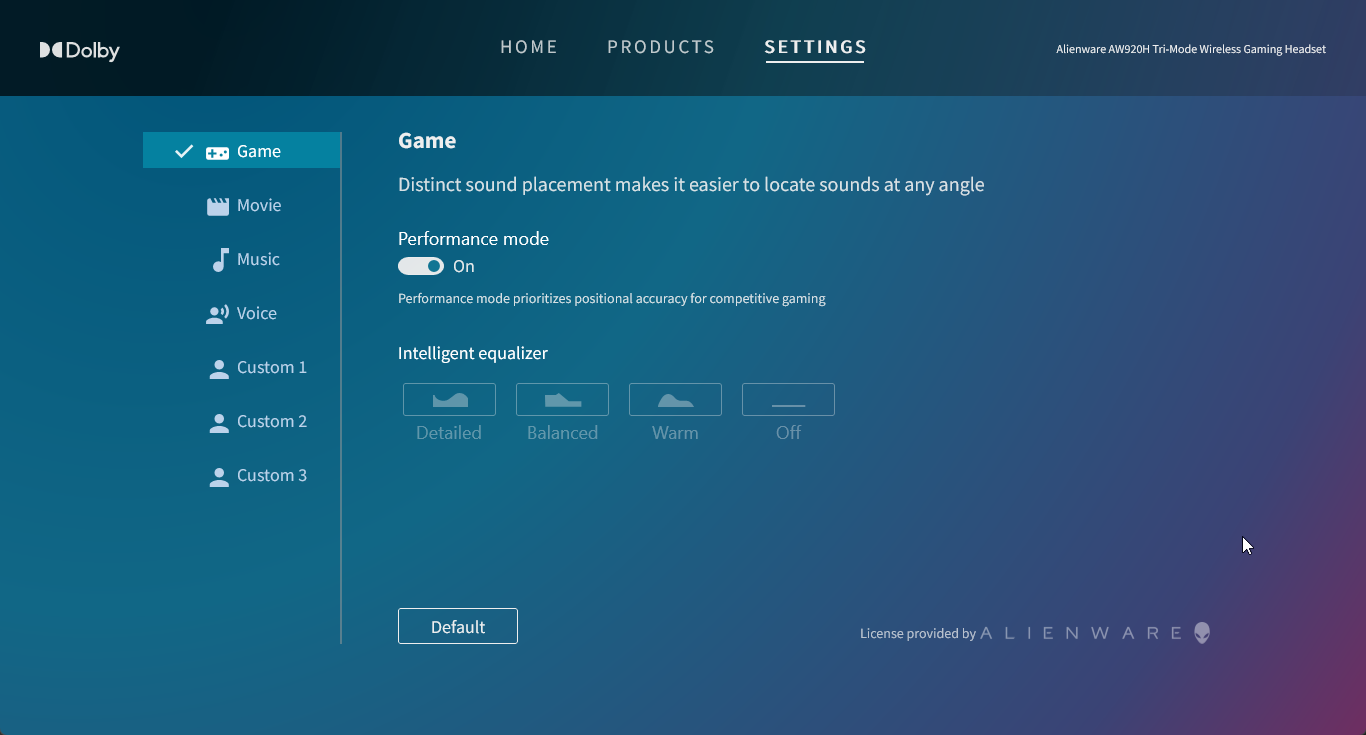This screenshot has width=1366, height=735.
Task: Select the Movie clapperboard icon
Action: [217, 206]
